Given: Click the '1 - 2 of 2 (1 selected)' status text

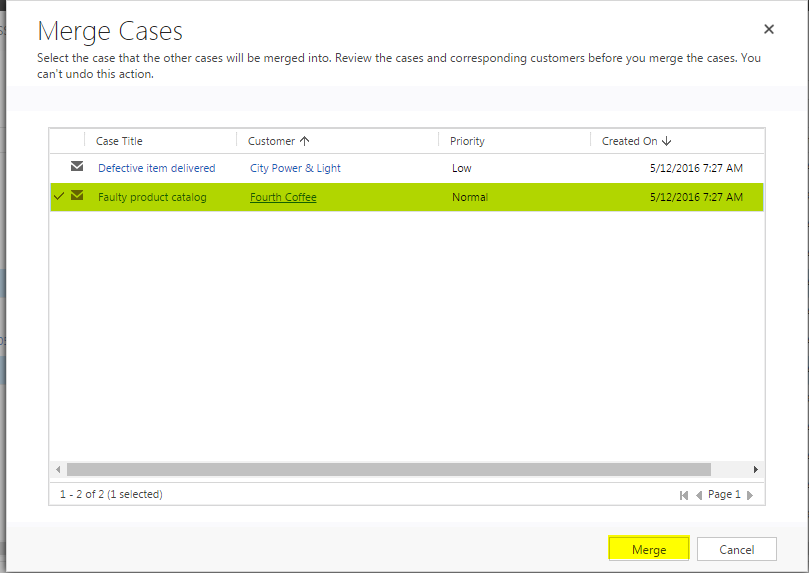Looking at the screenshot, I should tap(111, 494).
